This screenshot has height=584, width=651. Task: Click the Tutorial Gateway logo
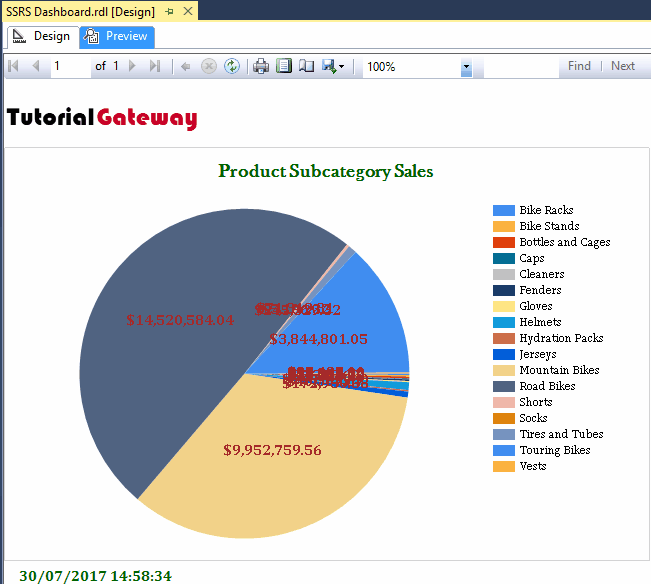(102, 119)
